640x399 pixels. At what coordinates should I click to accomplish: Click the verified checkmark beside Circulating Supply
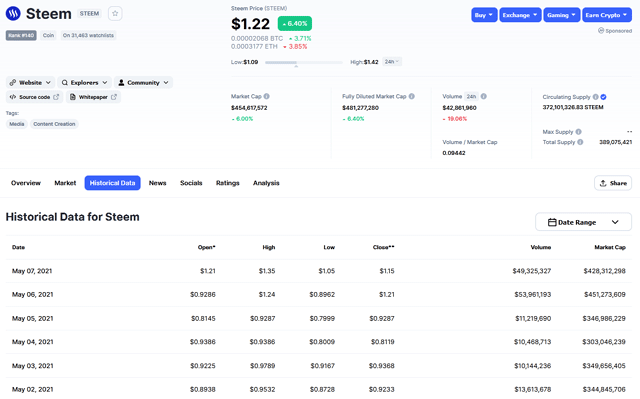(603, 97)
